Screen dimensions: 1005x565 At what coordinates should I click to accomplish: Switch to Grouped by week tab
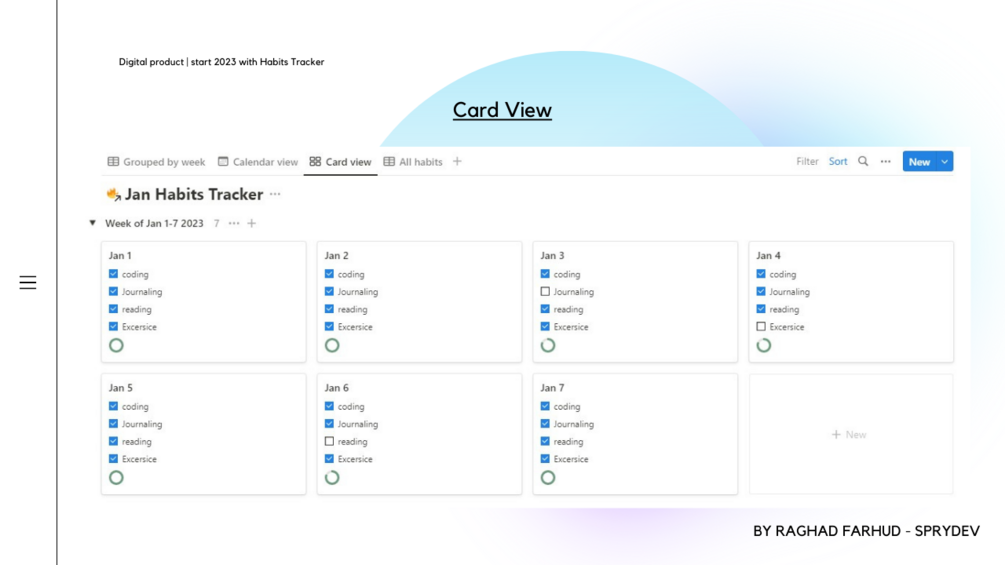pyautogui.click(x=156, y=161)
